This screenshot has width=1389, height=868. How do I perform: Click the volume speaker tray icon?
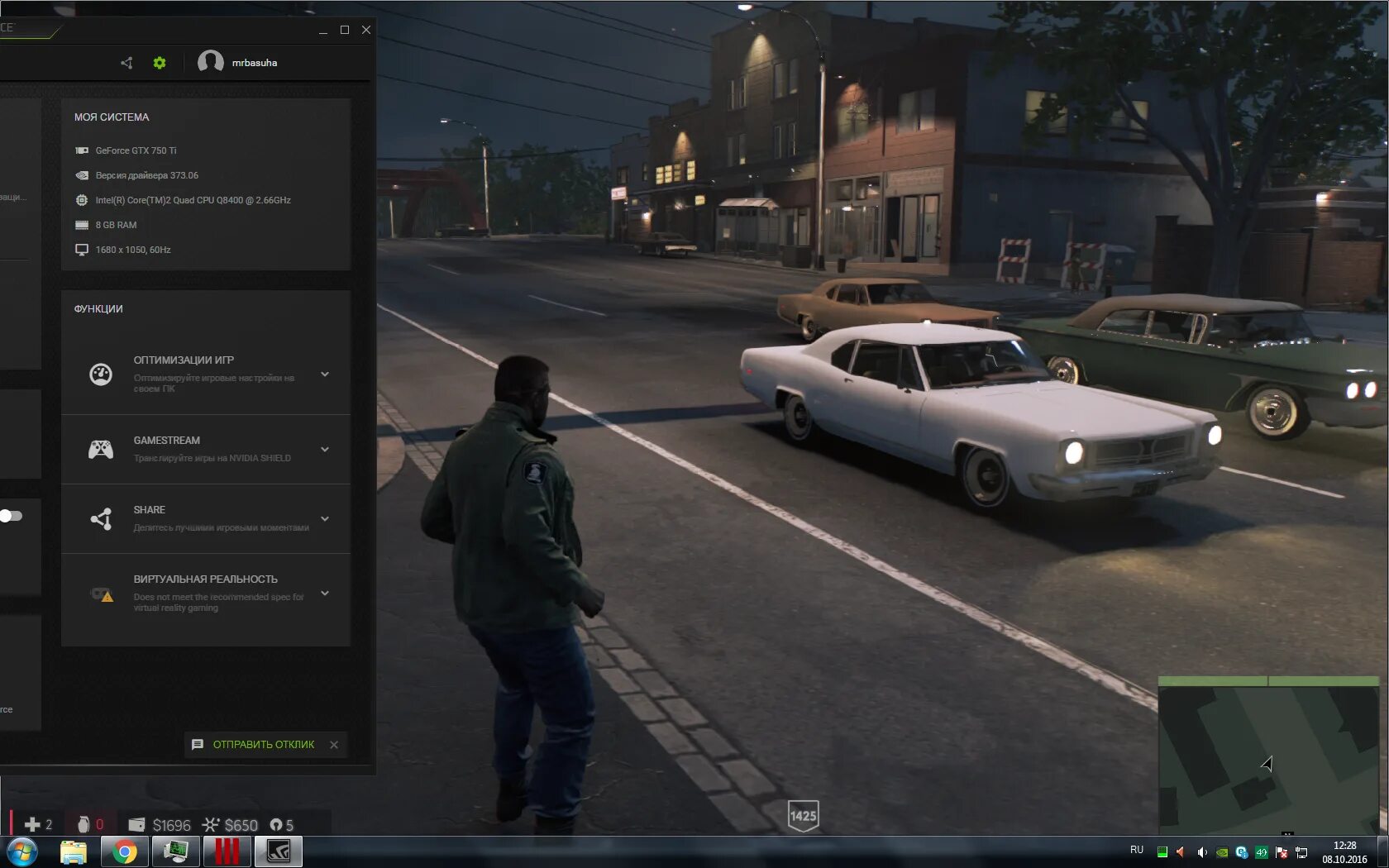(1202, 852)
